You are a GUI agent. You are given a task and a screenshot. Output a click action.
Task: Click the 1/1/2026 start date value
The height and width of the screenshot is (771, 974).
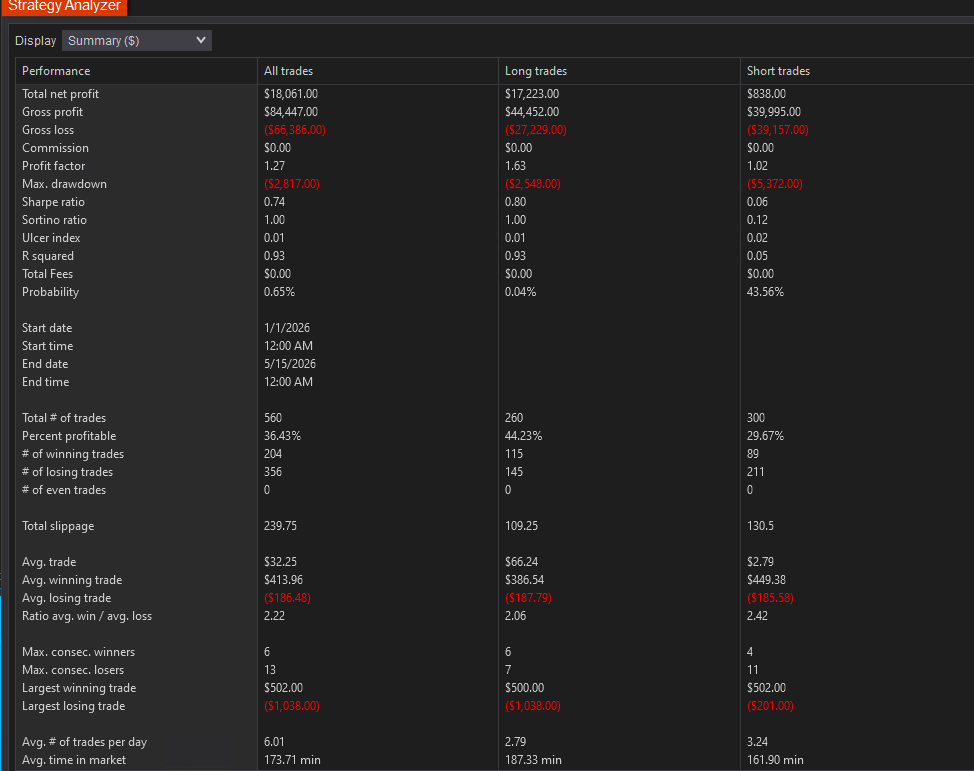pyautogui.click(x=286, y=328)
